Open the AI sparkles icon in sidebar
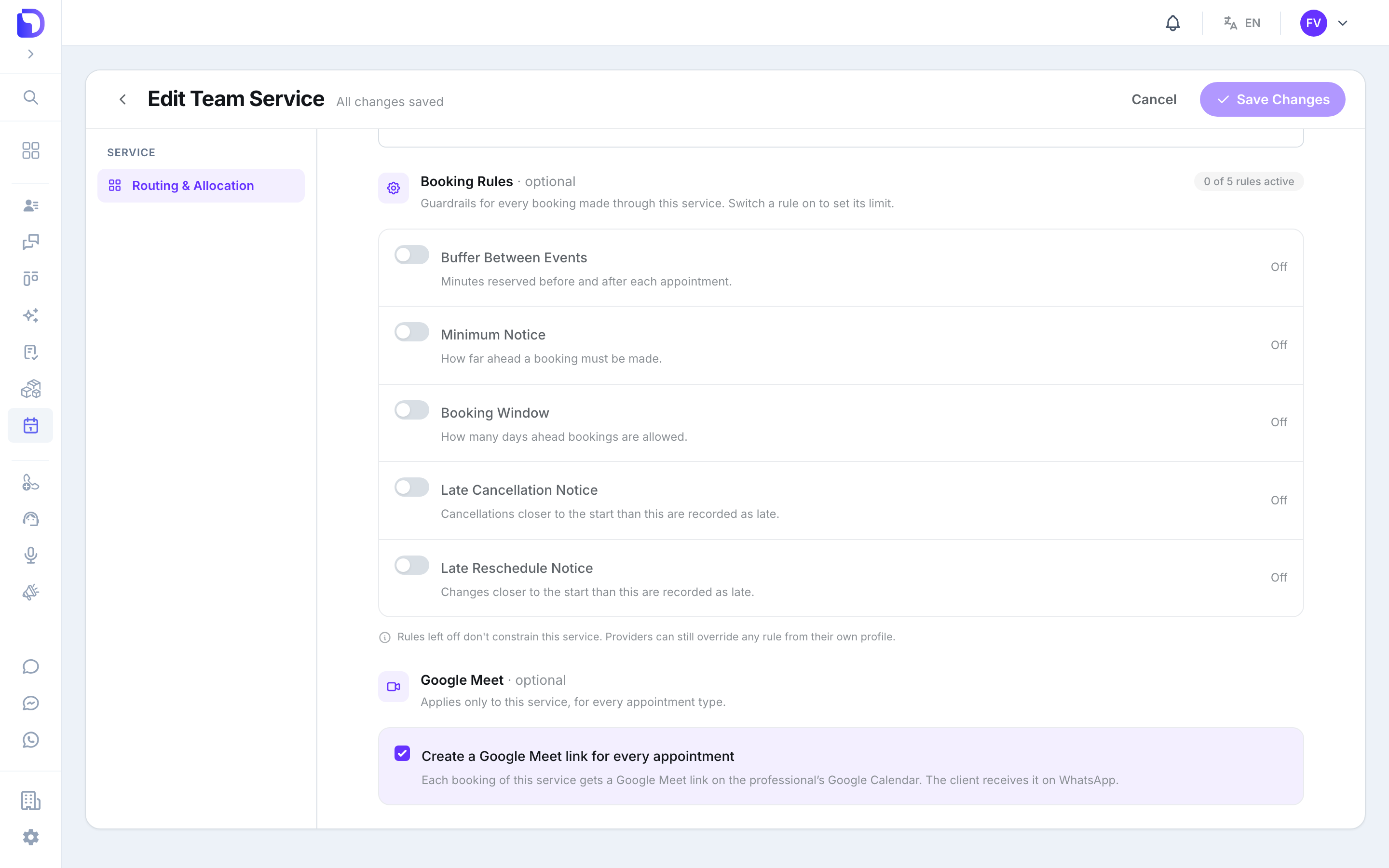Image resolution: width=1389 pixels, height=868 pixels. coord(30,315)
